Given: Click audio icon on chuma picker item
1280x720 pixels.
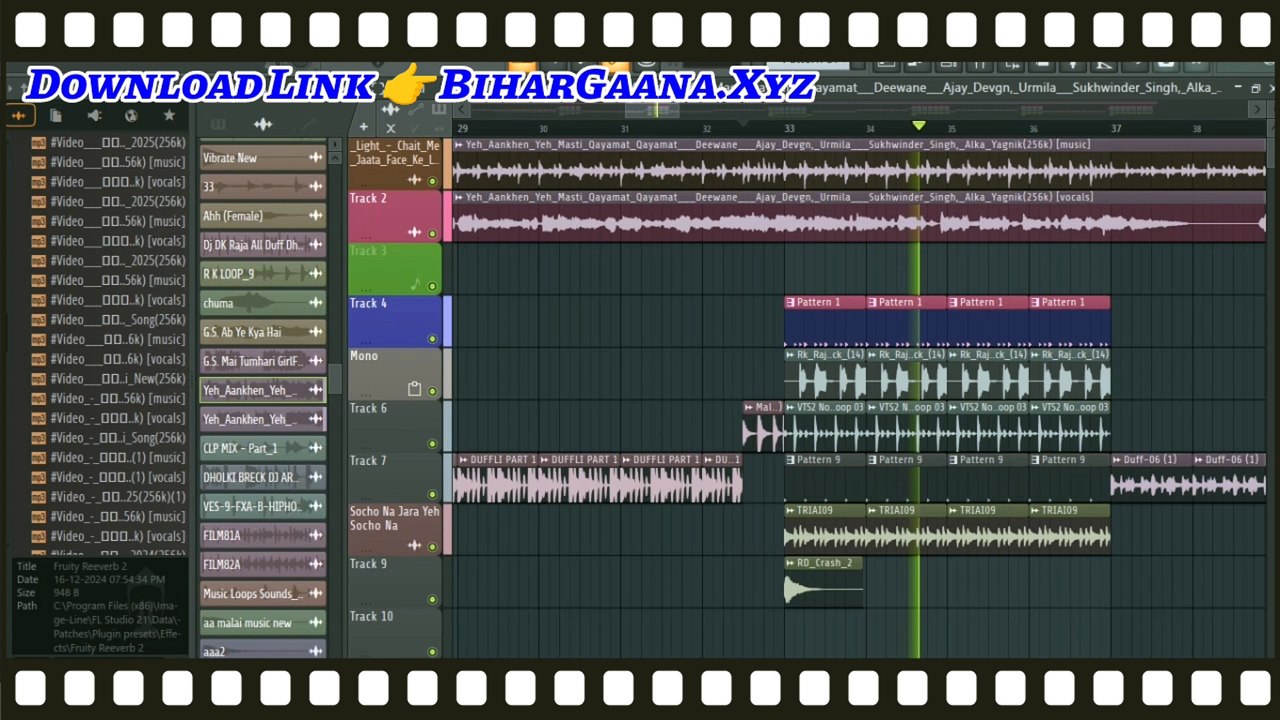Looking at the screenshot, I should (x=315, y=303).
